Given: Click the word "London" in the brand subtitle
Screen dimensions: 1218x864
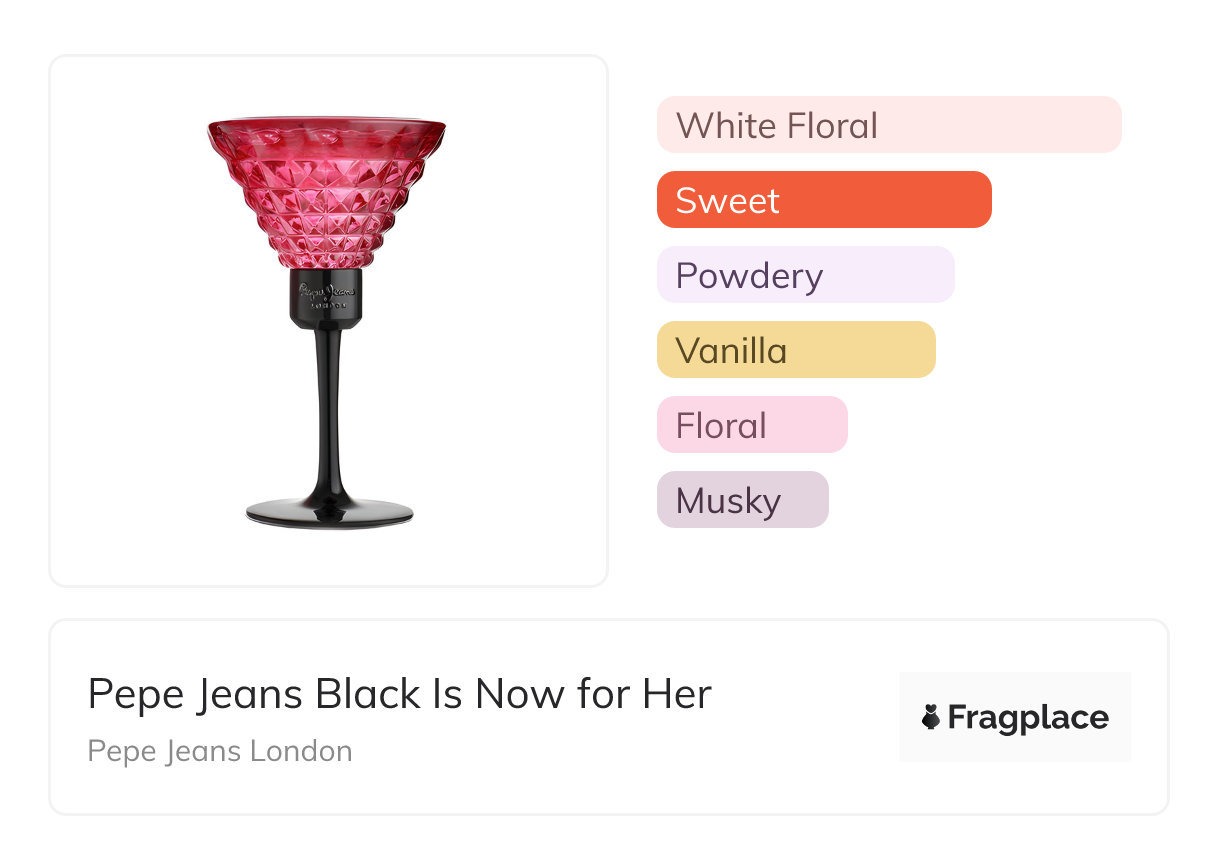Looking at the screenshot, I should point(301,751).
